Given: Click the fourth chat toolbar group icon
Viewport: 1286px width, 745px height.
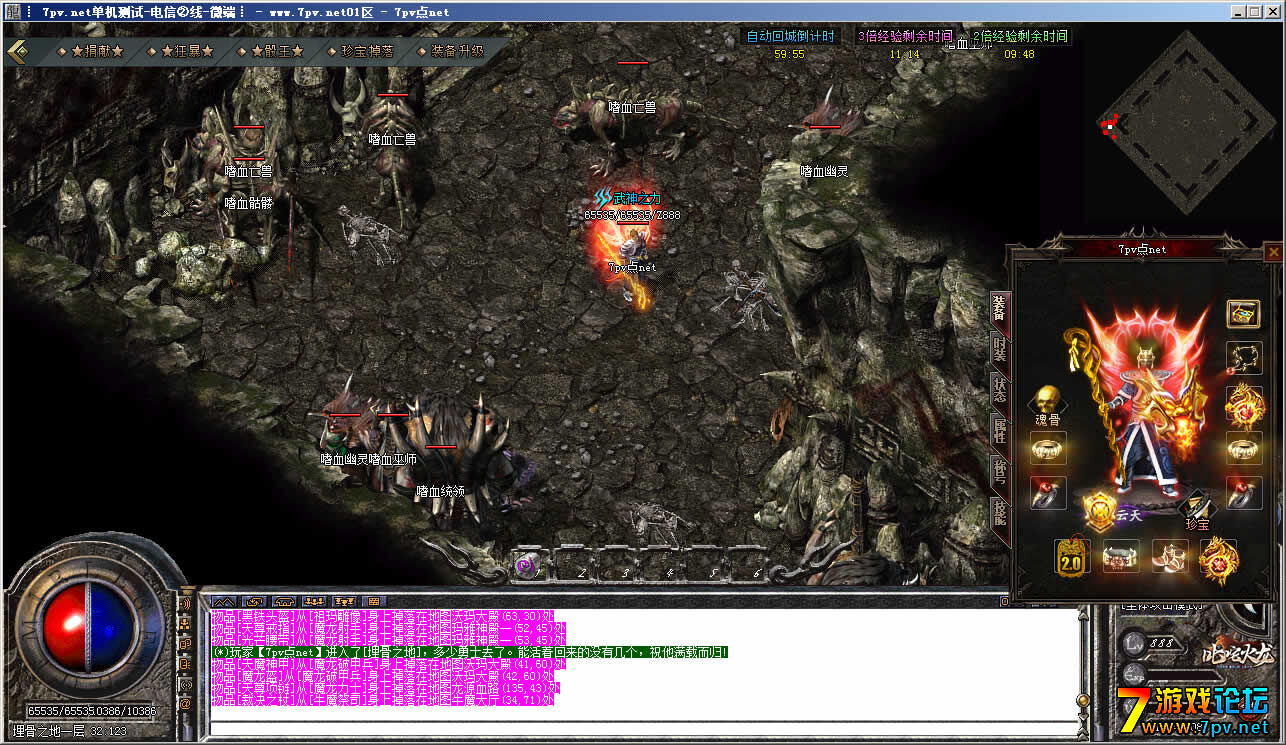Looking at the screenshot, I should (x=315, y=601).
